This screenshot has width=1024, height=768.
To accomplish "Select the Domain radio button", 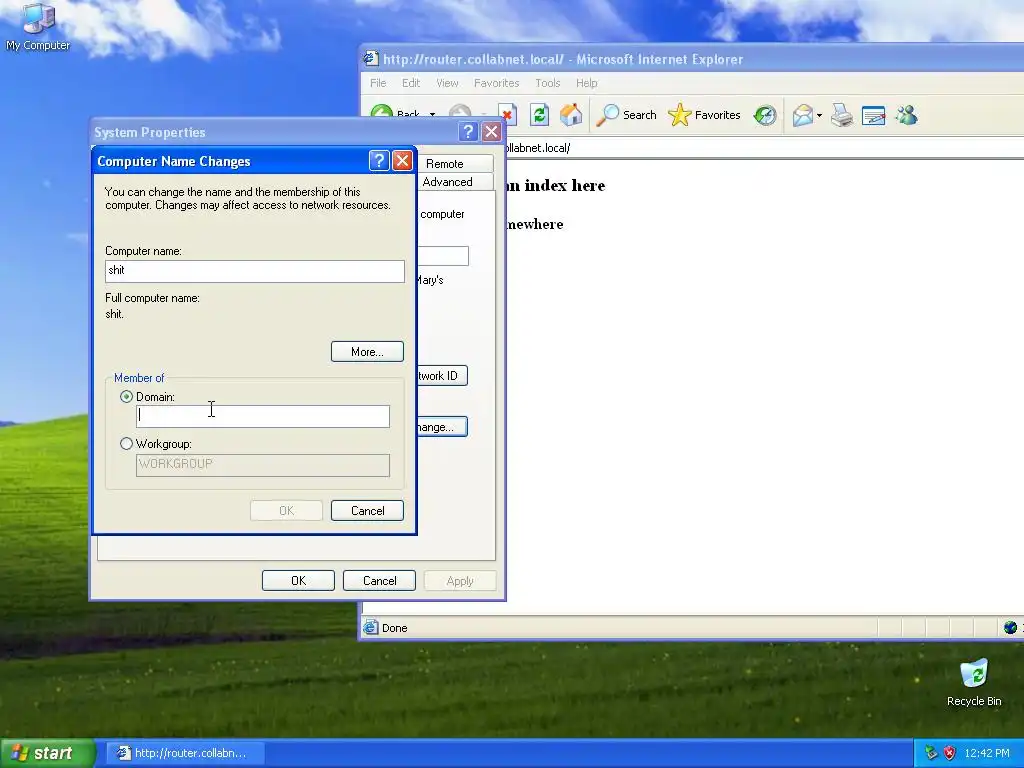I will pyautogui.click(x=127, y=396).
